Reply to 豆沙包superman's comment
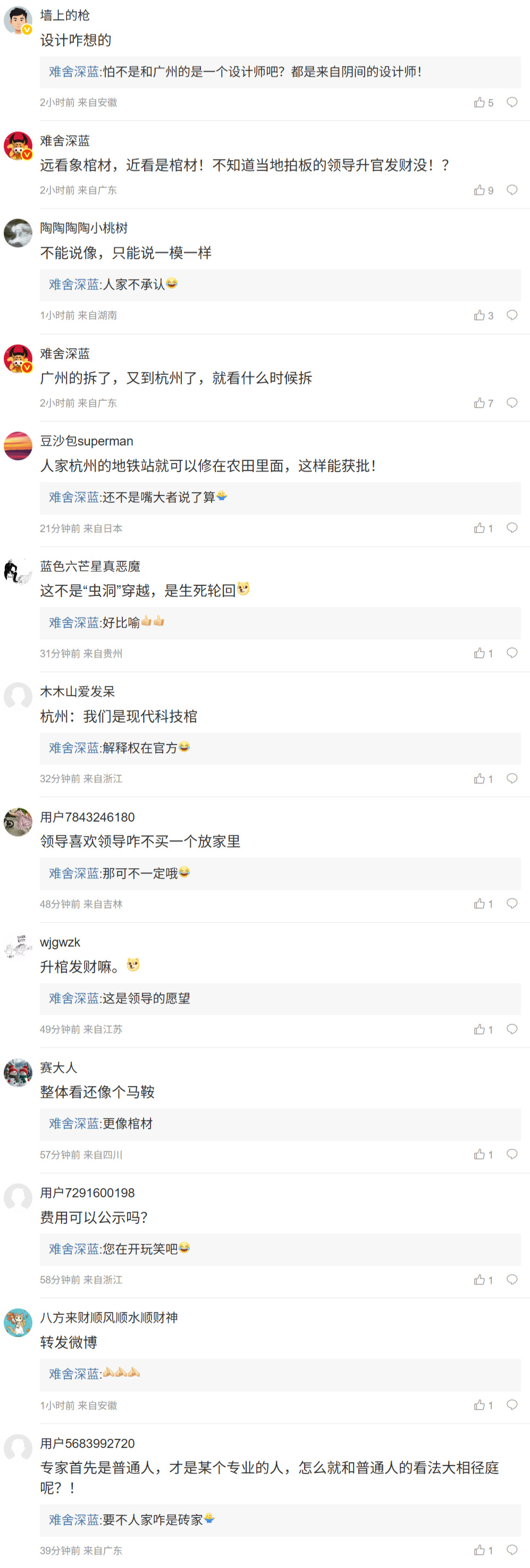The width and height of the screenshot is (530, 1568). (512, 528)
